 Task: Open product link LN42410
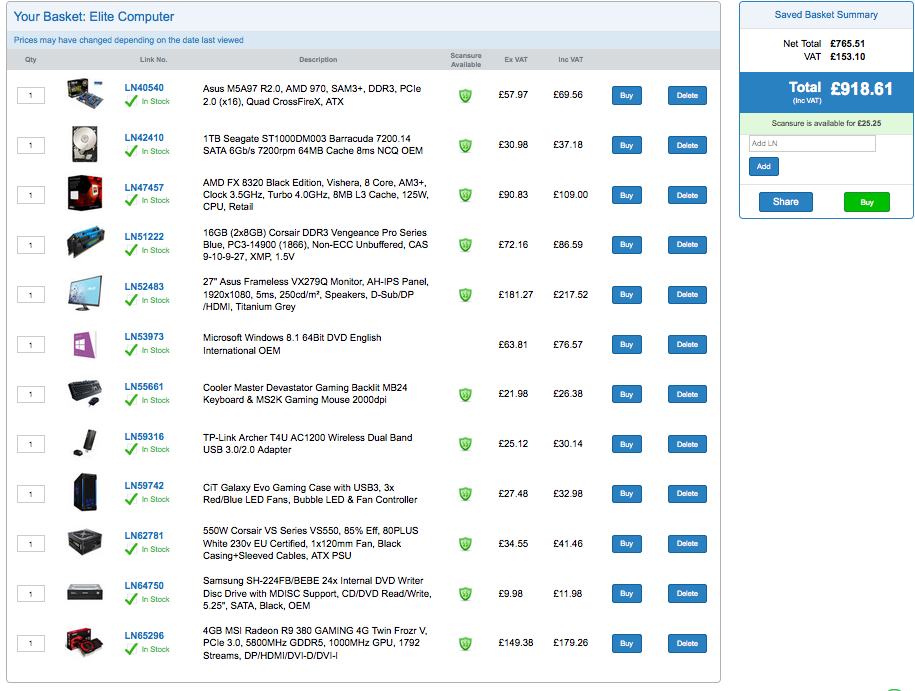(144, 138)
